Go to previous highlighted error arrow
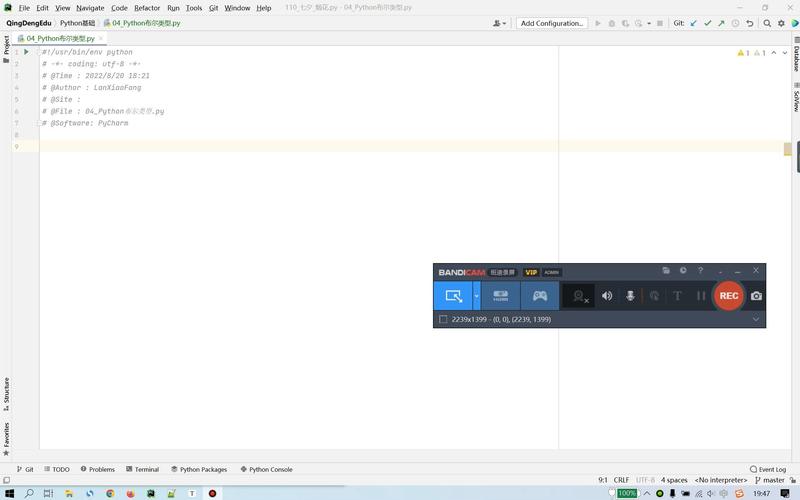Screen dimensions: 800x500 coord(773,53)
